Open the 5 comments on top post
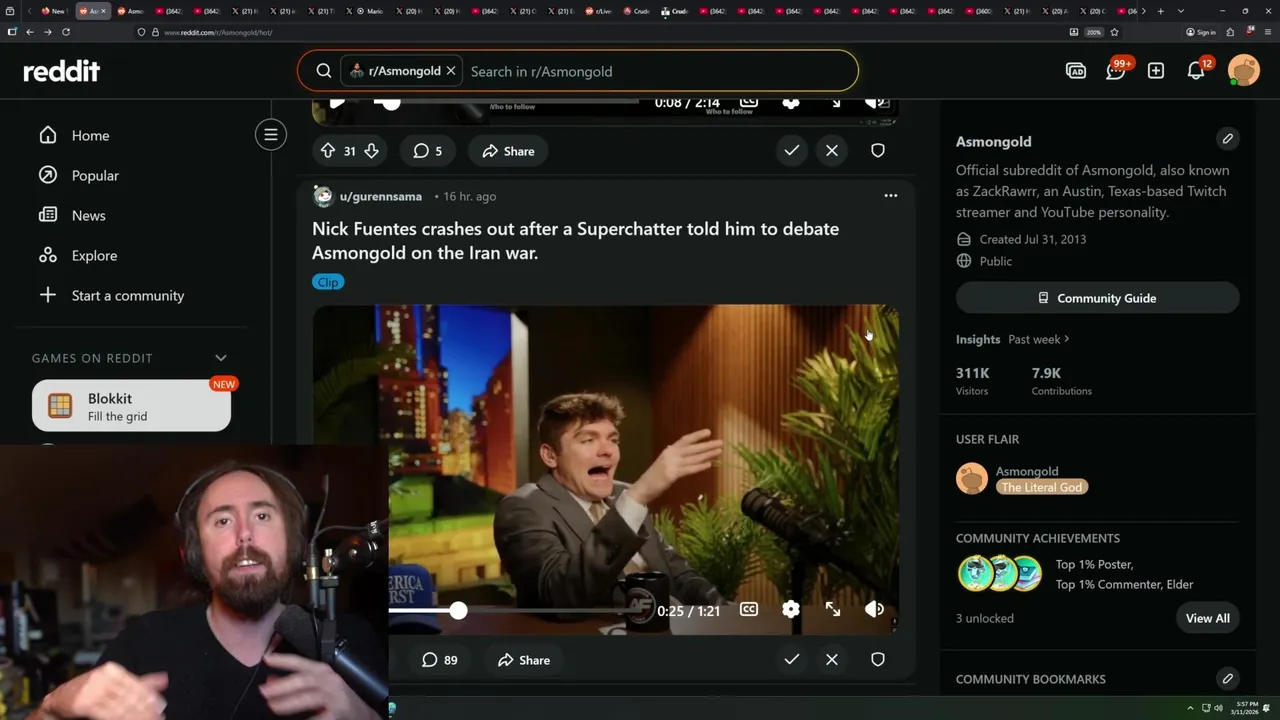The image size is (1280, 720). (428, 151)
